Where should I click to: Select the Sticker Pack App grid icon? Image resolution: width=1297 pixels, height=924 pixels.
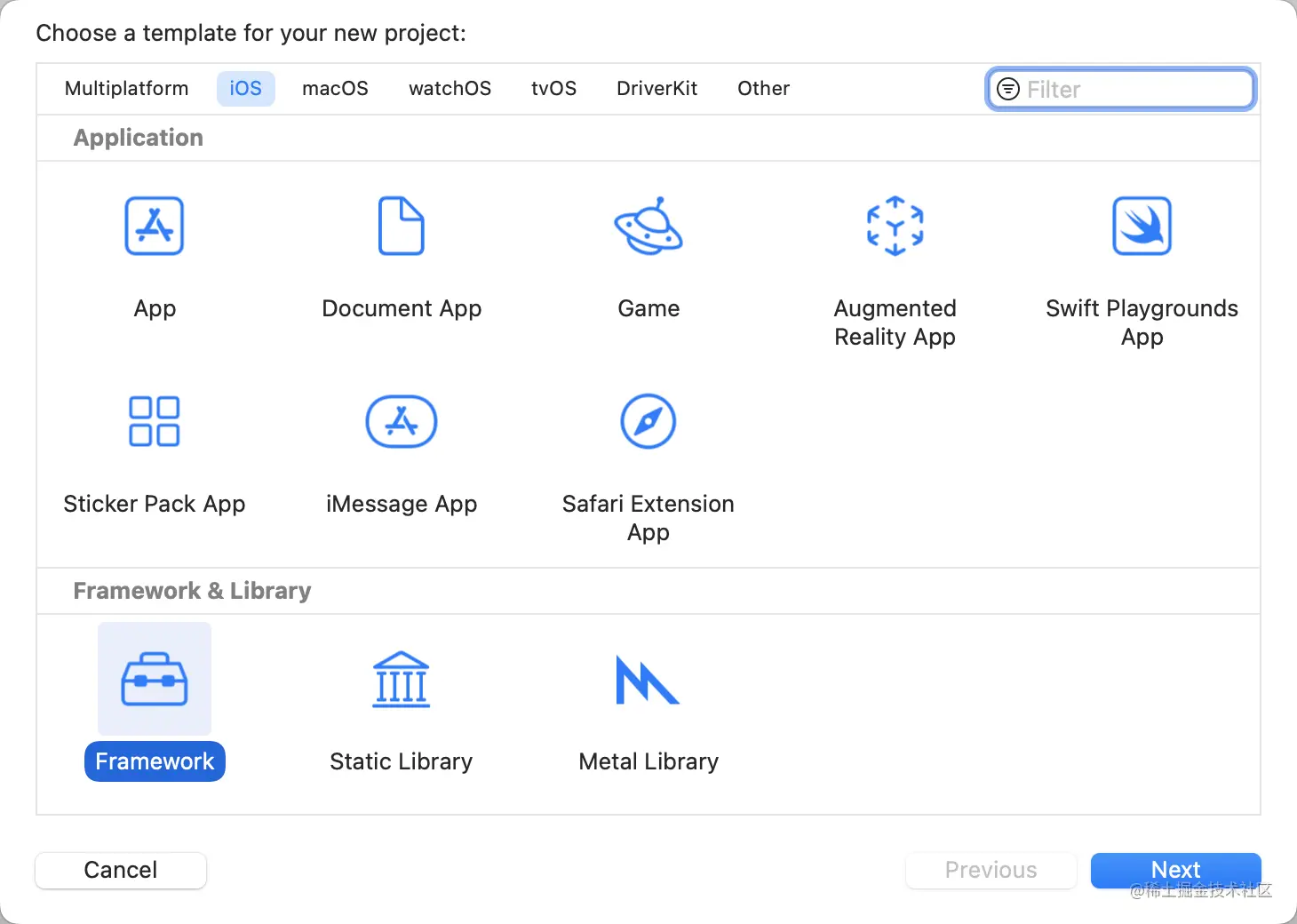[155, 421]
